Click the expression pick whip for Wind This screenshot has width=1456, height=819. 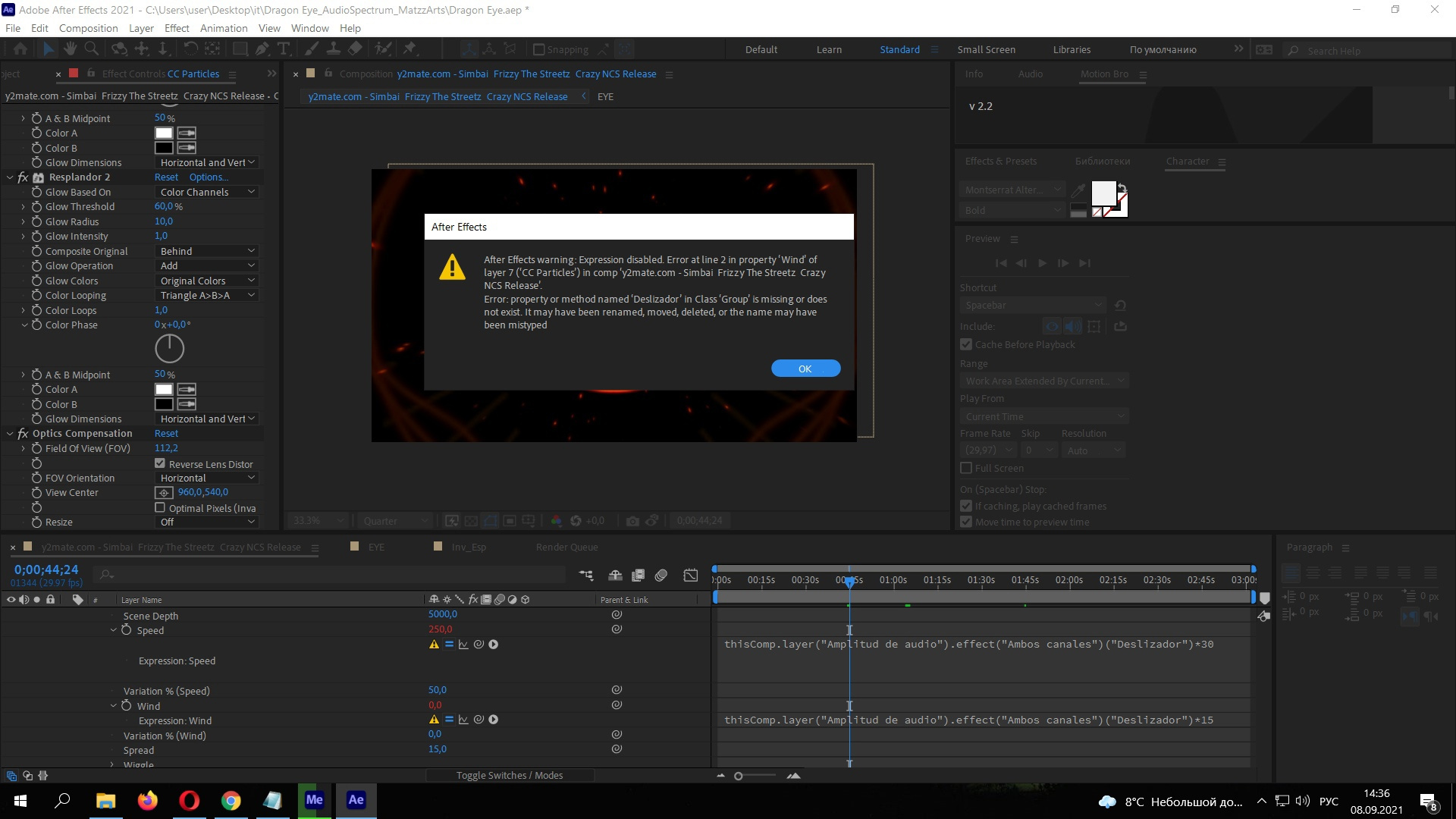pos(479,720)
